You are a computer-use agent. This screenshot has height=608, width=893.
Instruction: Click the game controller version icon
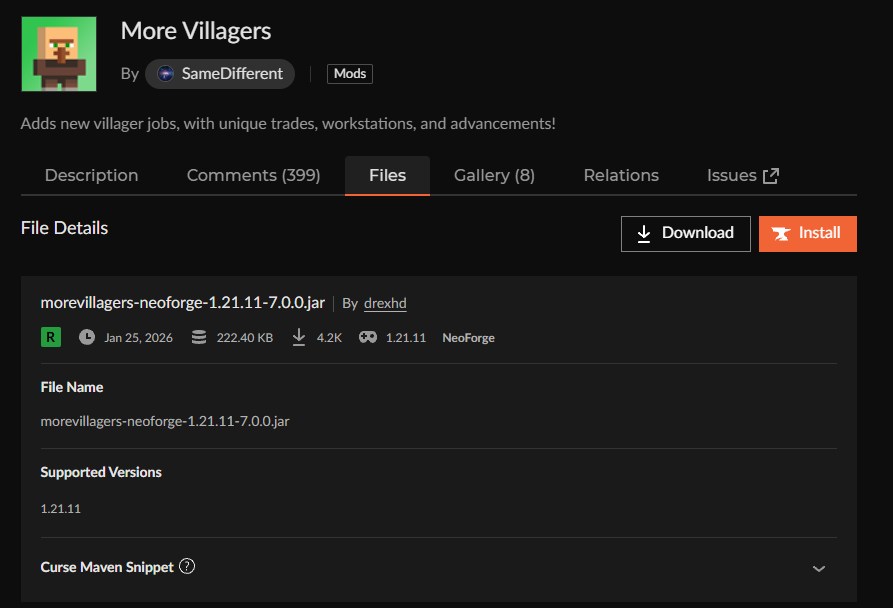[368, 337]
